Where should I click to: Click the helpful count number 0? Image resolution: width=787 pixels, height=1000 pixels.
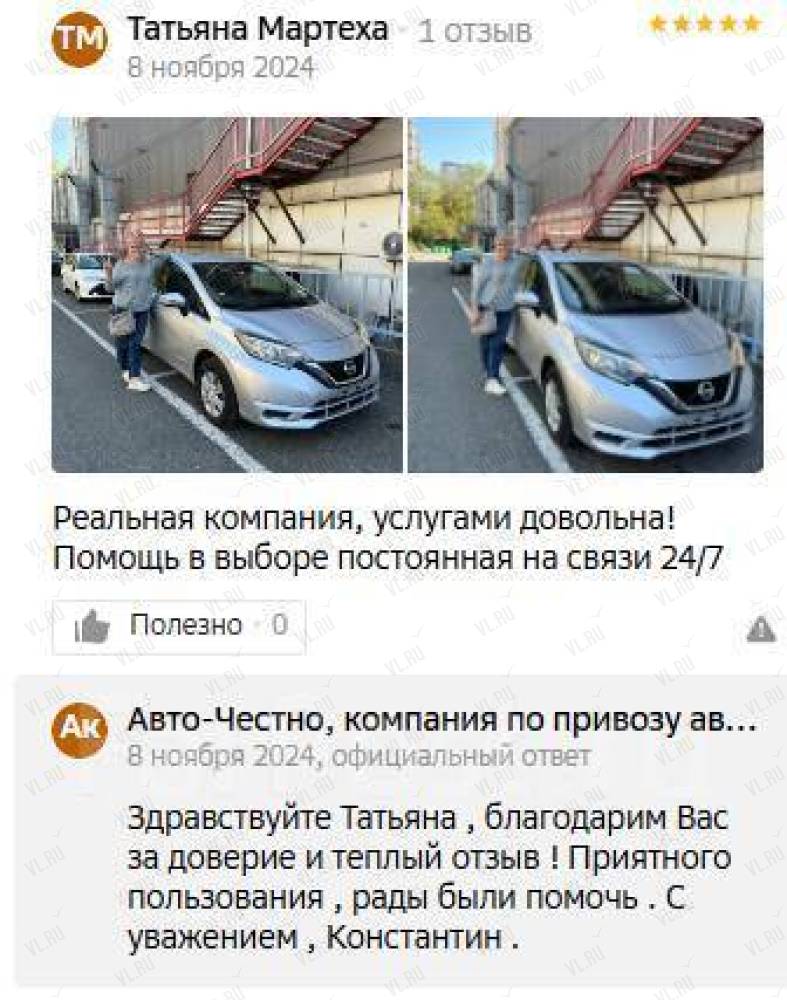coord(279,625)
